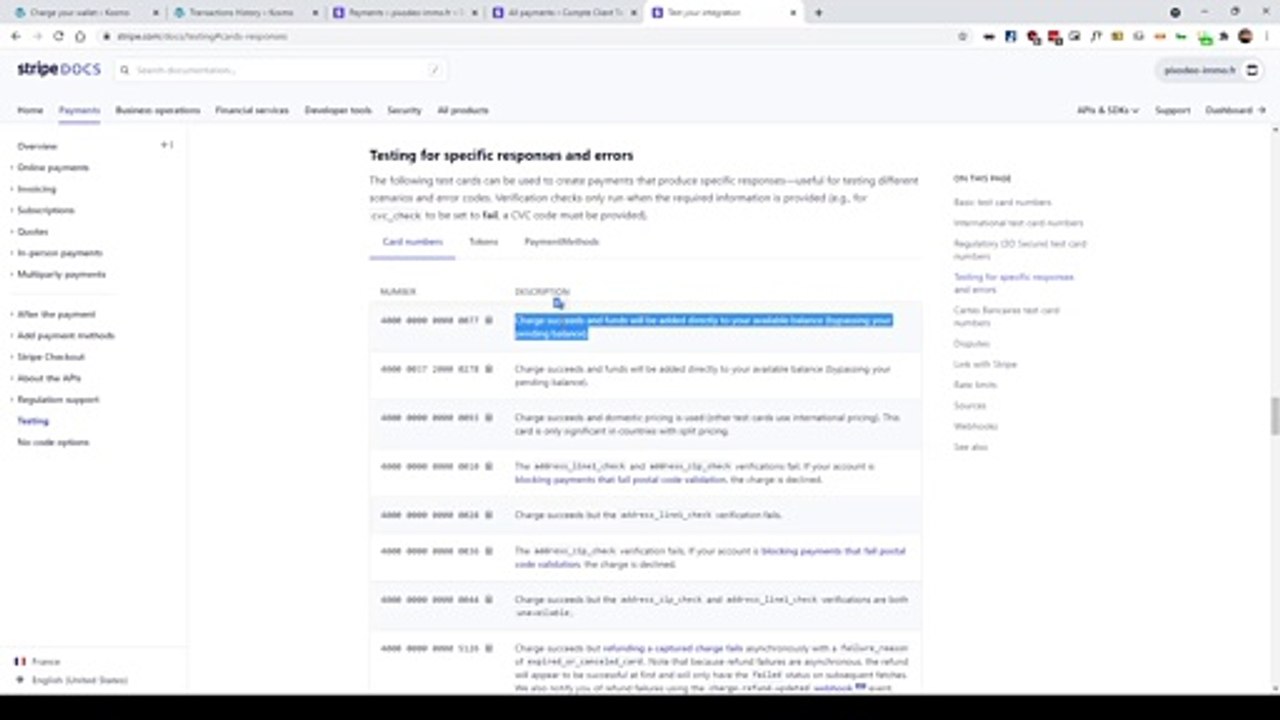The height and width of the screenshot is (720, 1280).
Task: Jump to Disputes in On This Page
Action: [x=971, y=344]
